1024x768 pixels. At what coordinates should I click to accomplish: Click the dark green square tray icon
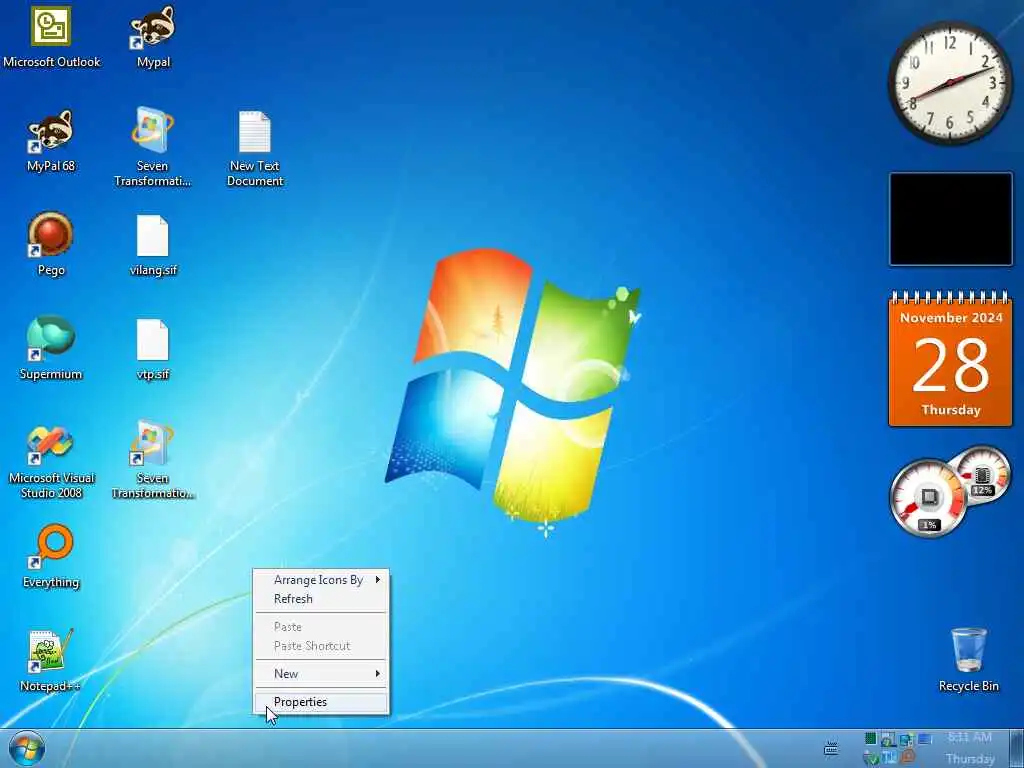(x=871, y=739)
